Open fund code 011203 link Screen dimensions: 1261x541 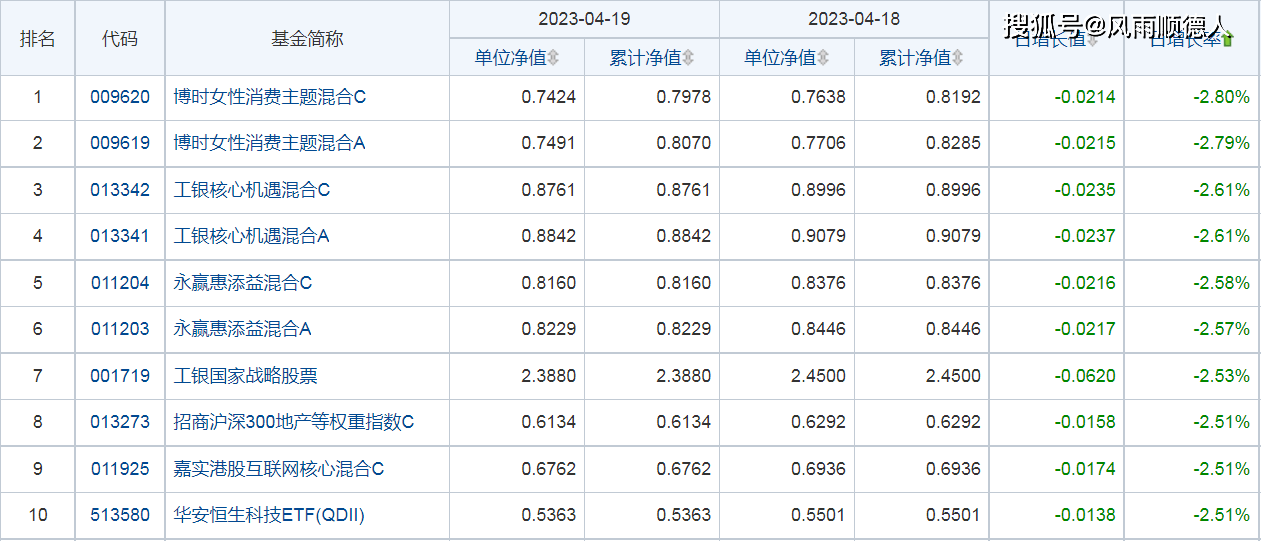[120, 329]
